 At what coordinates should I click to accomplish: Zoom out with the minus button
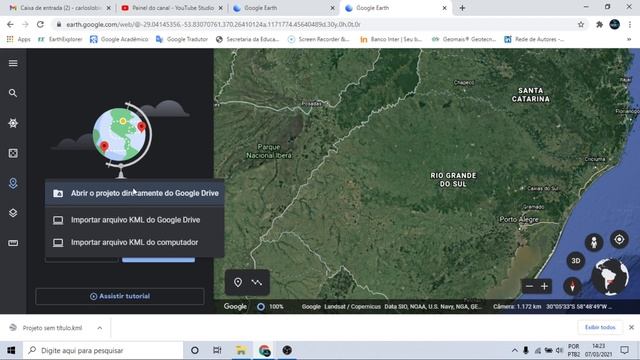[x=529, y=286]
